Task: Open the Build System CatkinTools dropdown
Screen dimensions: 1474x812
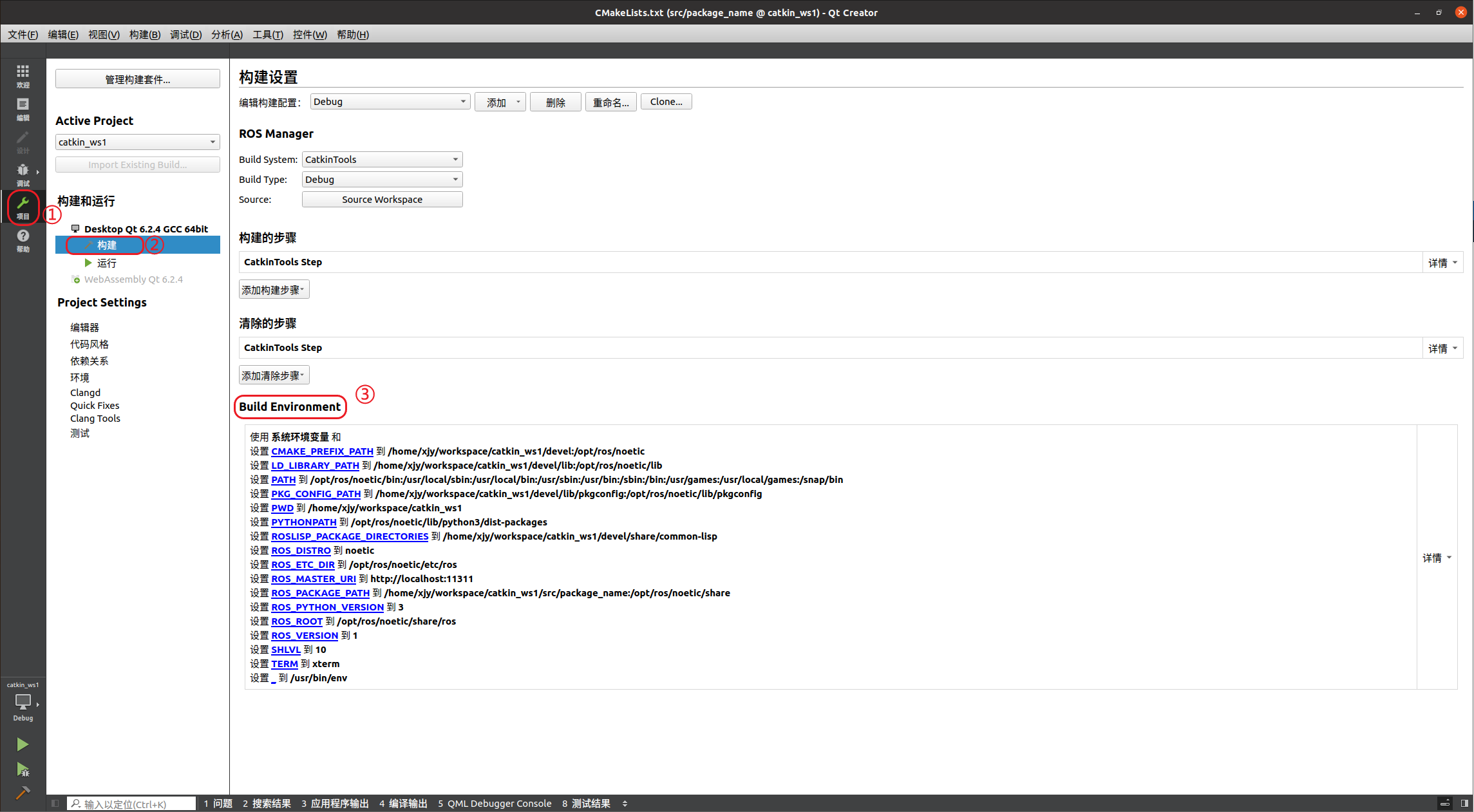Action: [x=382, y=159]
